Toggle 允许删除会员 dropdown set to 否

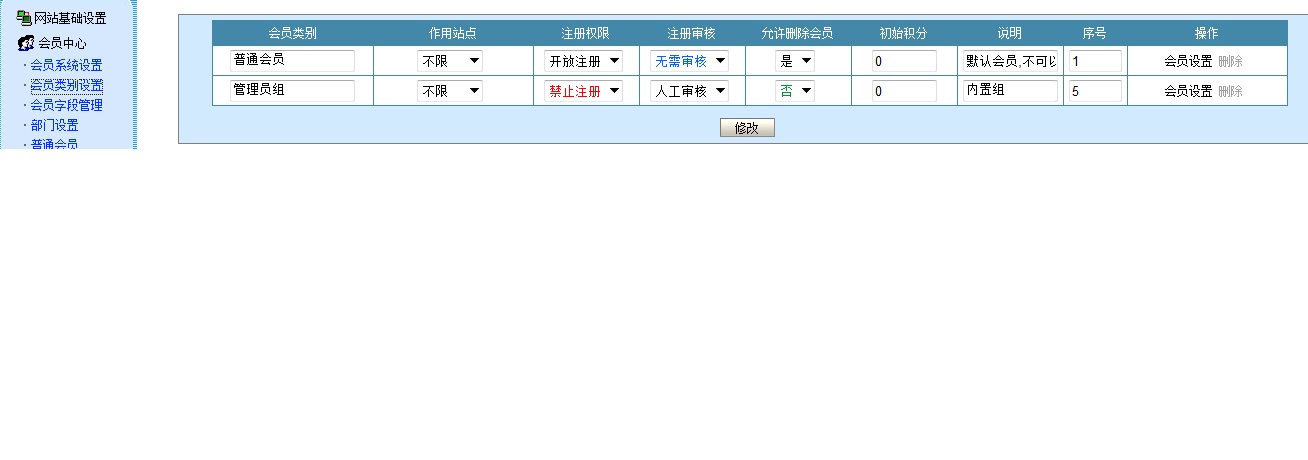click(x=795, y=91)
